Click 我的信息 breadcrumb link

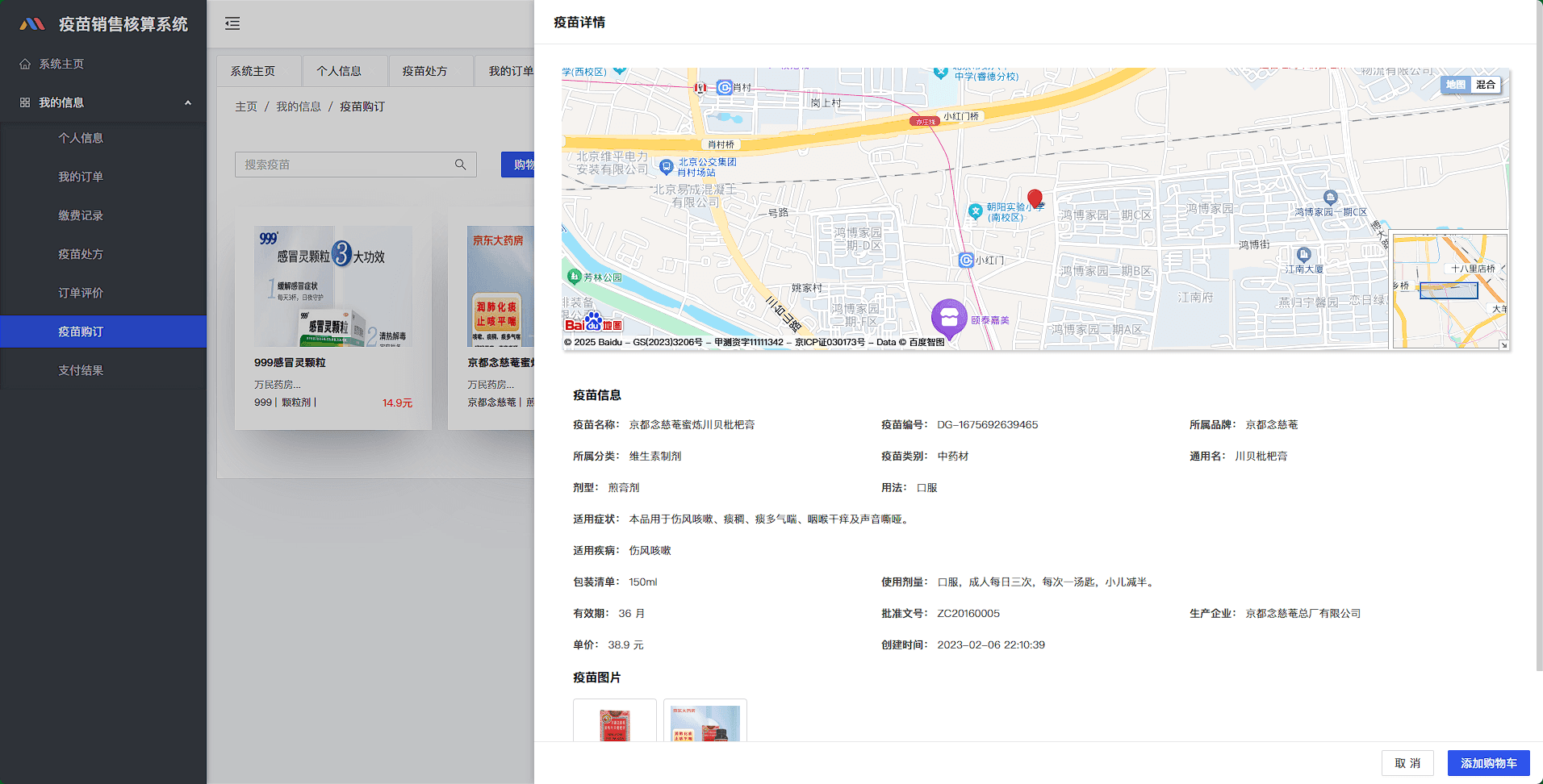(x=299, y=106)
